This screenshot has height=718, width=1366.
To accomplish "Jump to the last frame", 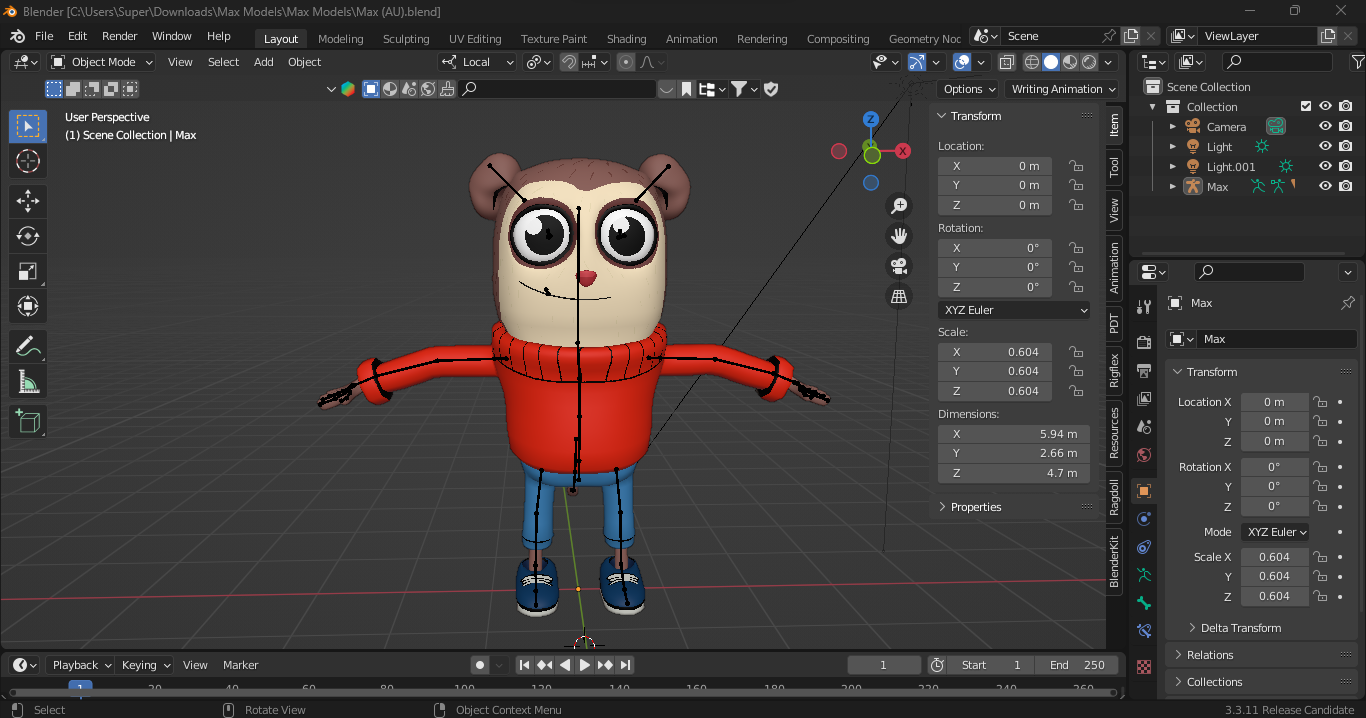I will [x=625, y=665].
